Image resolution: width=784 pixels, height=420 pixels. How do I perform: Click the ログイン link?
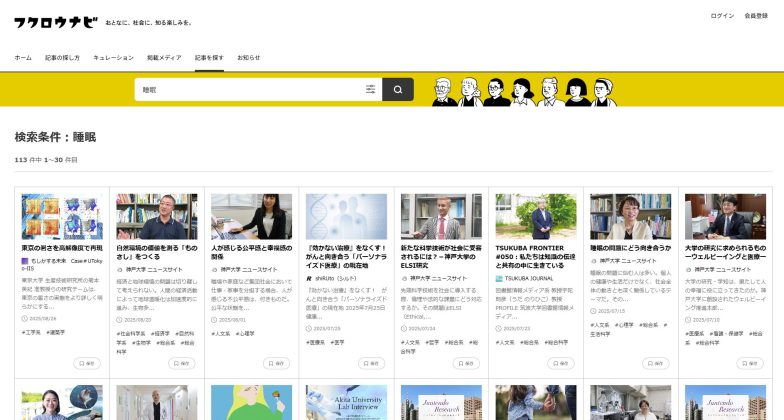coord(722,16)
